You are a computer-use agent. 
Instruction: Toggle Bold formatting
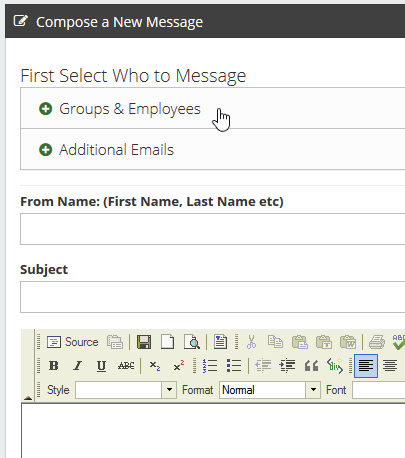[x=54, y=366]
